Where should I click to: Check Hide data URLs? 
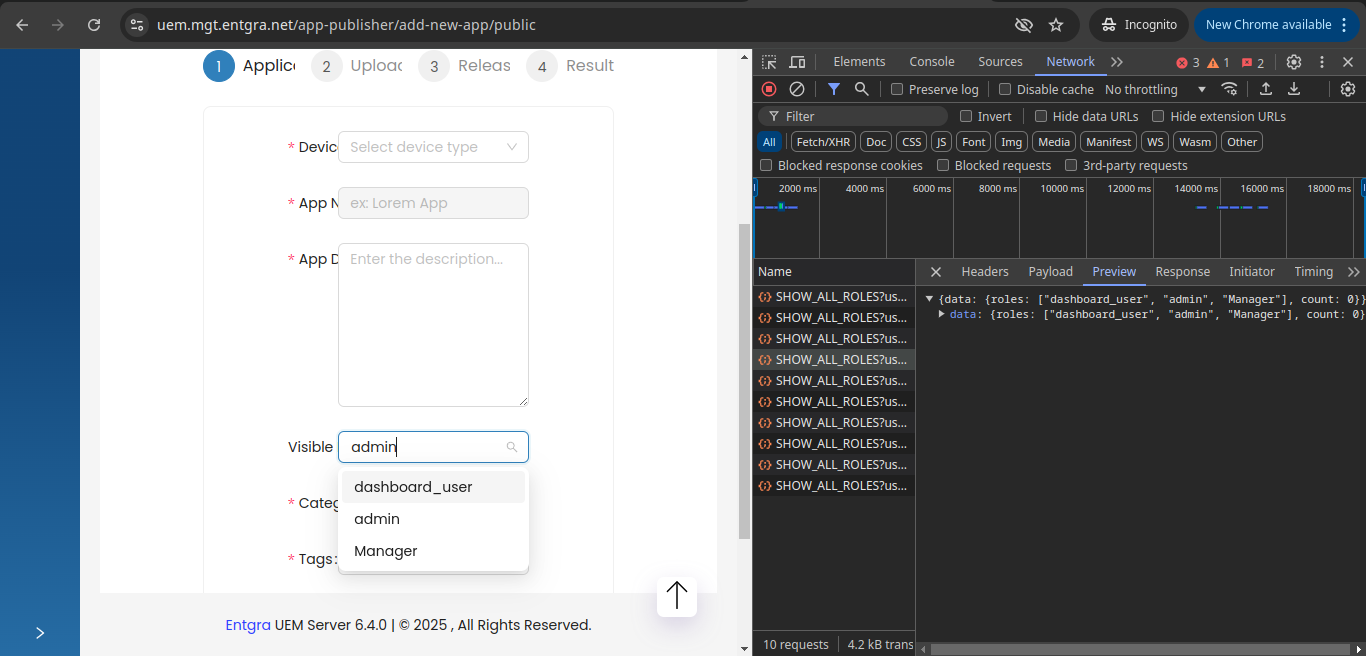click(1041, 116)
